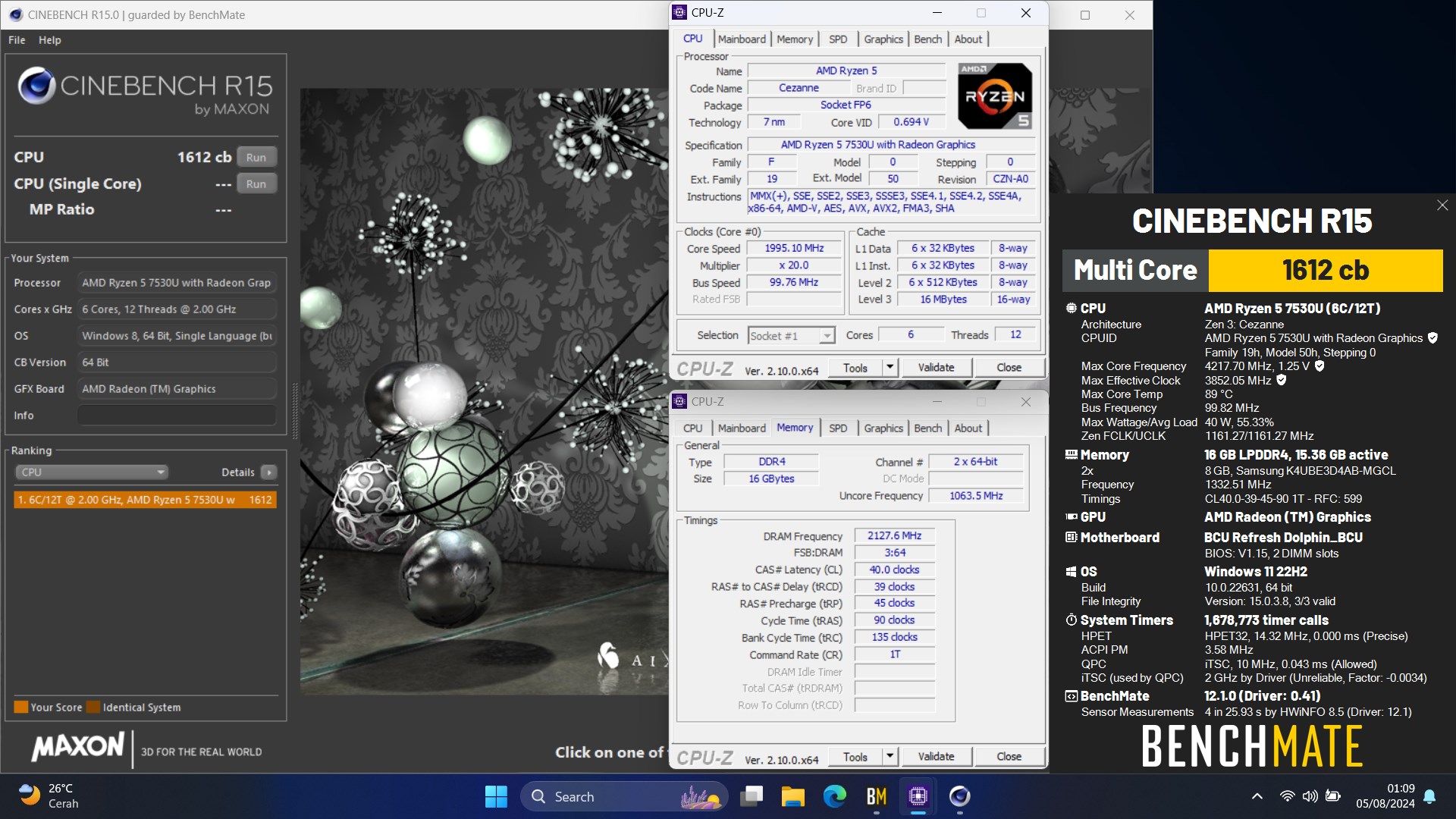Open the Ranking CPU dropdown
Viewport: 1456px width, 819px height.
tap(91, 472)
